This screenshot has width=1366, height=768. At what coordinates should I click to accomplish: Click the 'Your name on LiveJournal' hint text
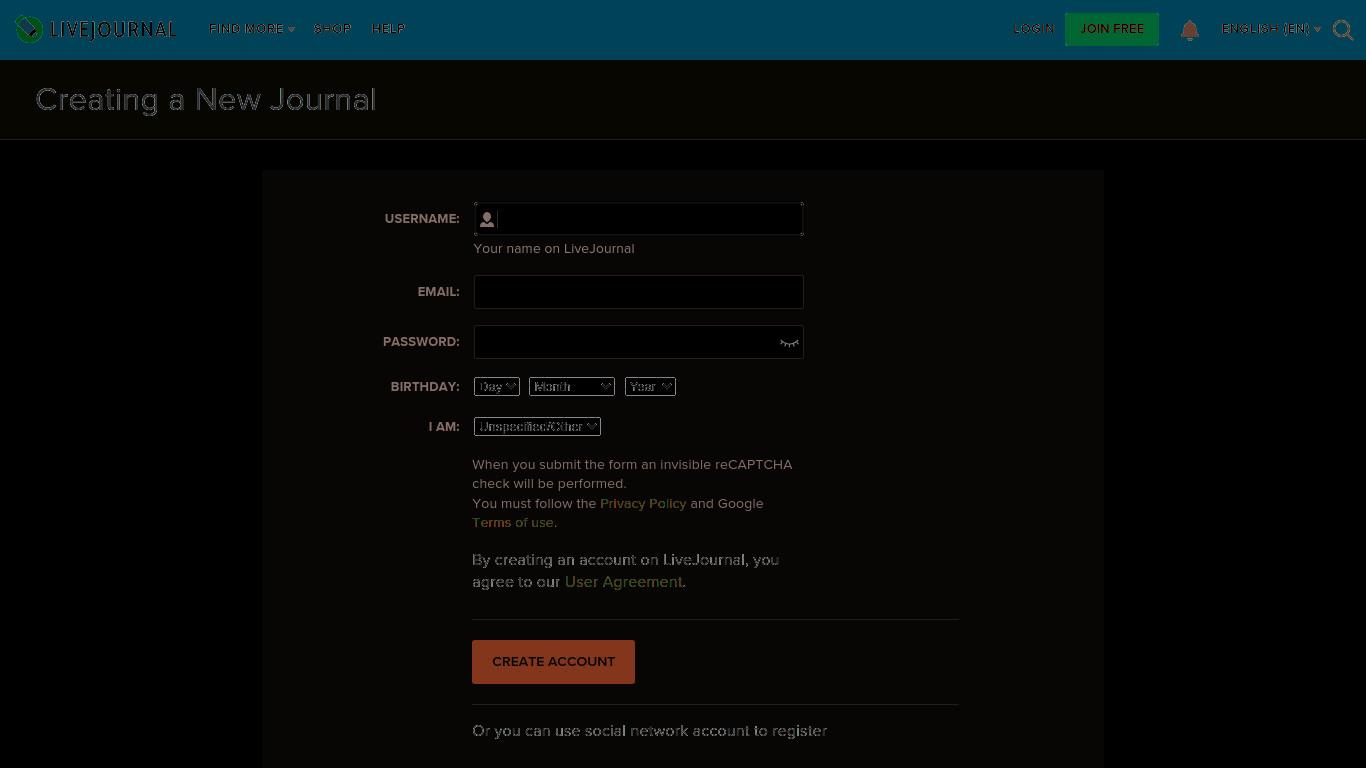tap(554, 249)
